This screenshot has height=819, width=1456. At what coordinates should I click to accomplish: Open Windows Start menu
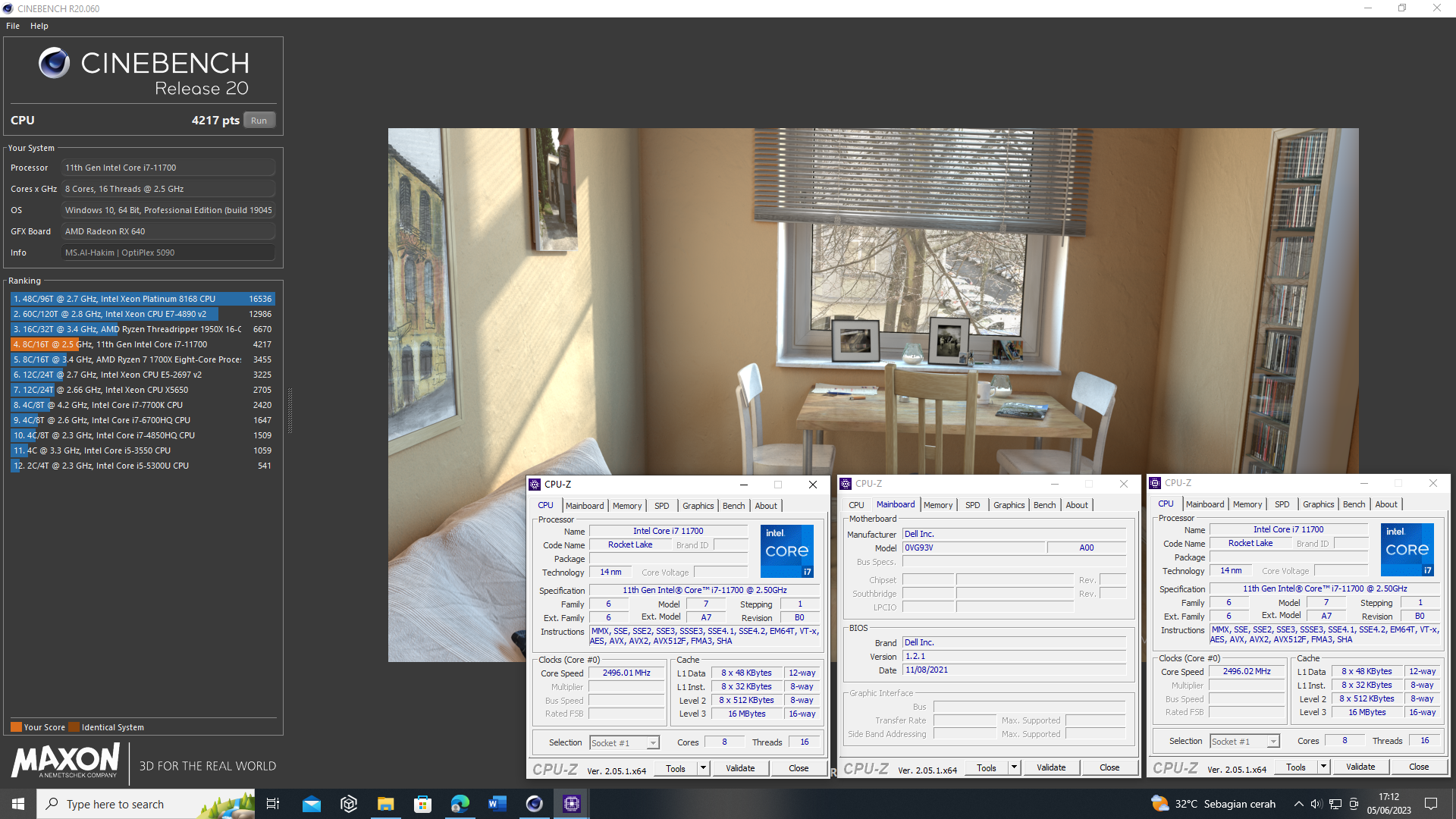click(x=18, y=804)
